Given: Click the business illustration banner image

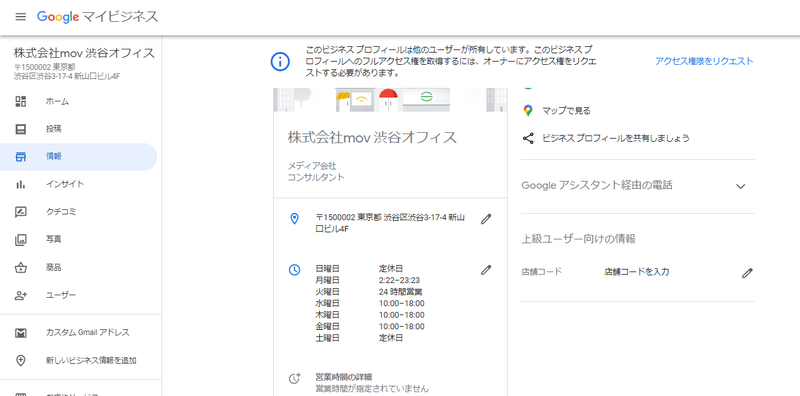Looking at the screenshot, I should pyautogui.click(x=390, y=100).
